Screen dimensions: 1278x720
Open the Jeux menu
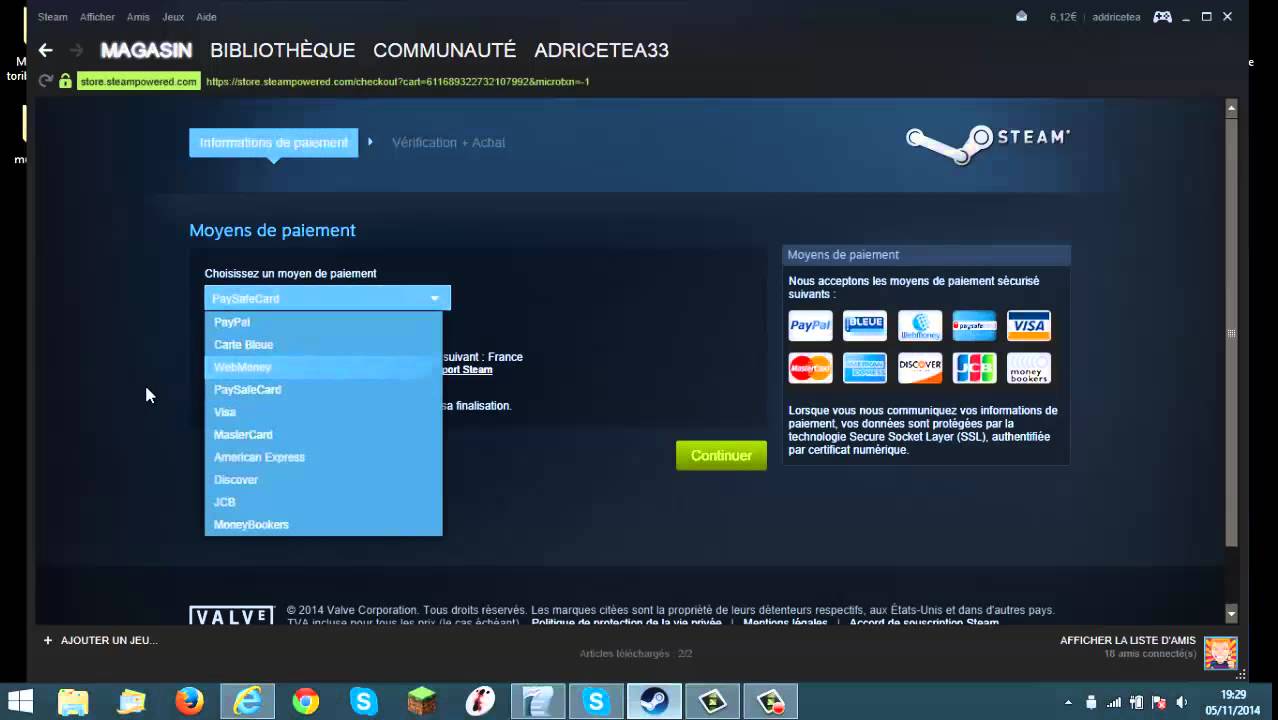click(x=173, y=17)
